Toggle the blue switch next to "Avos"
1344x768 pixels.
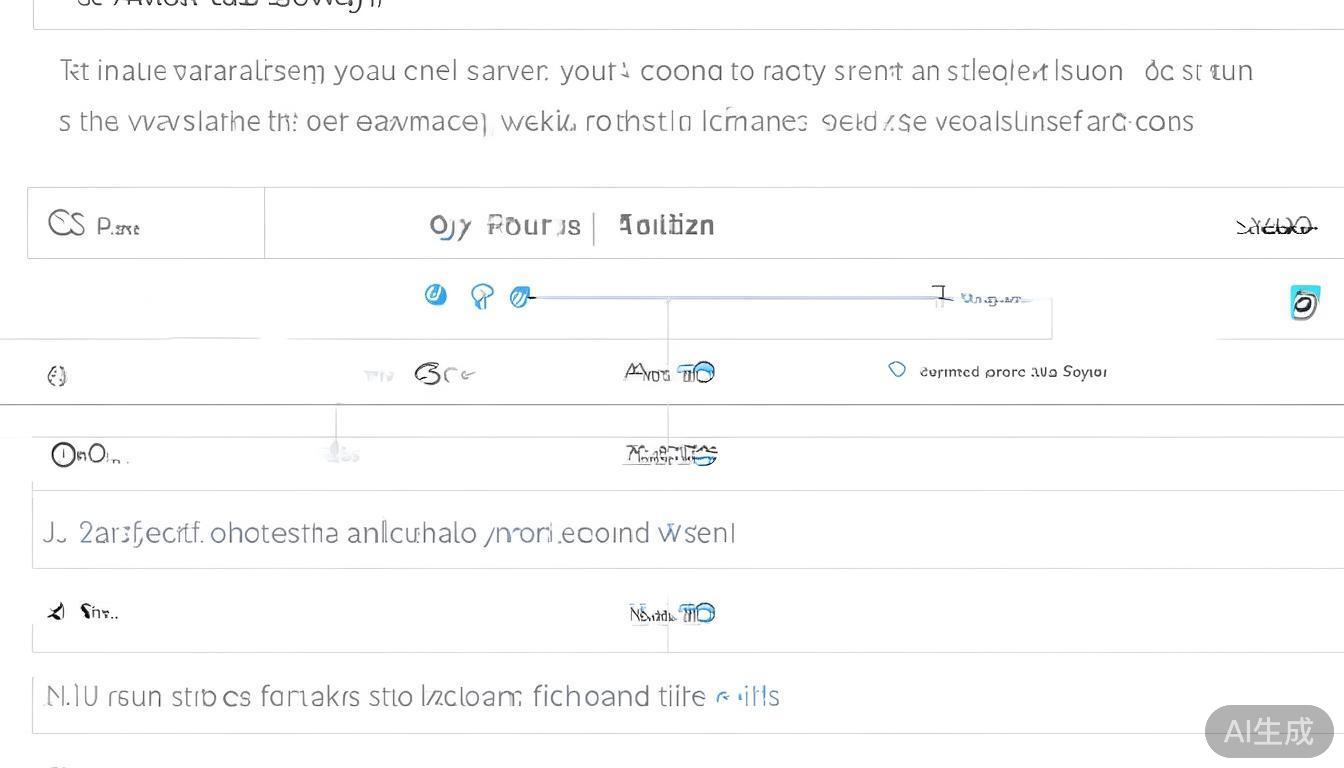point(698,373)
